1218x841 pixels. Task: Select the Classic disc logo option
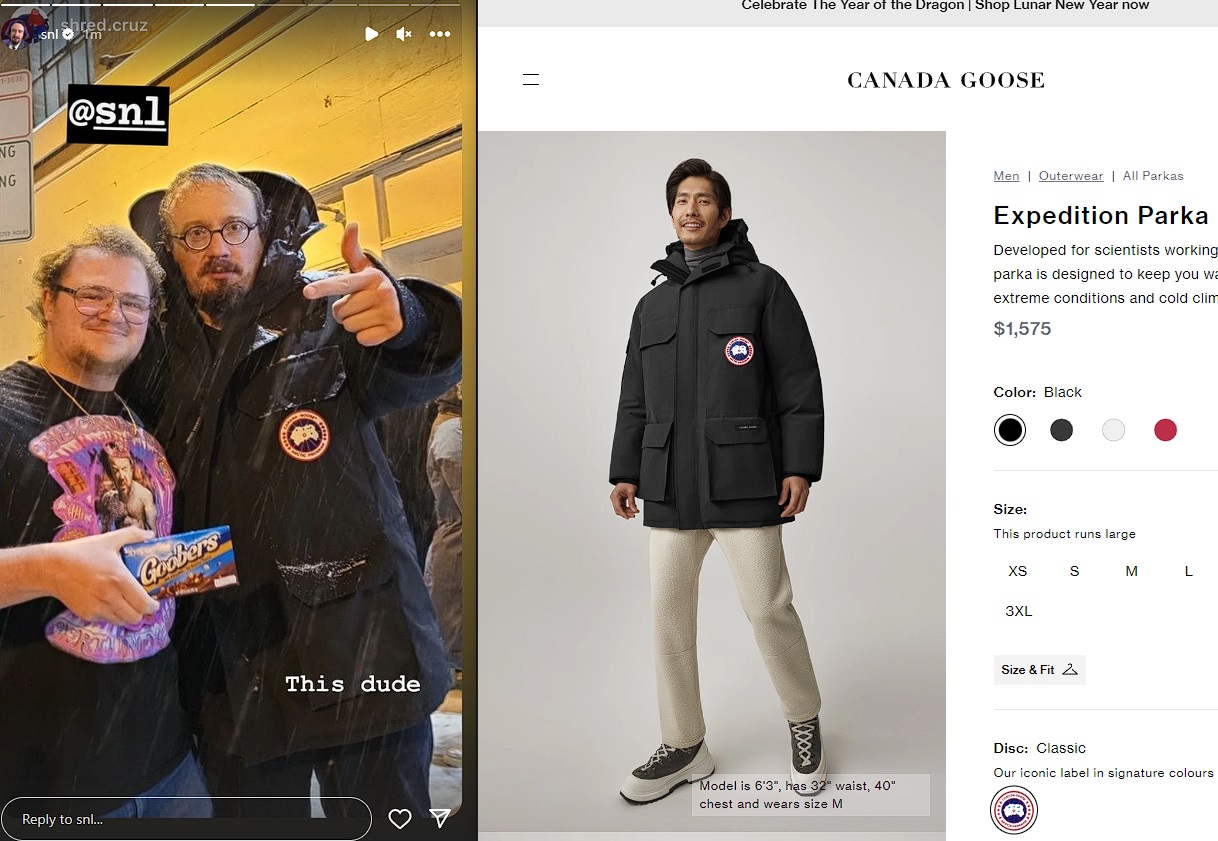1013,810
